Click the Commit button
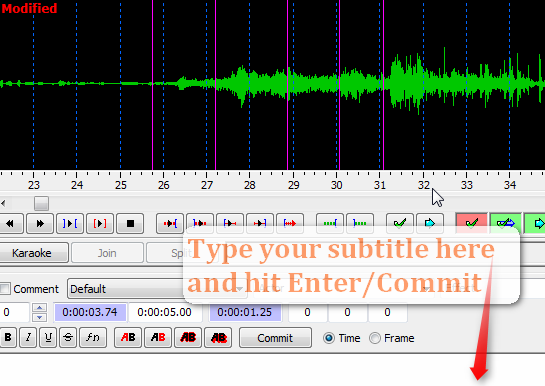Screen dimensions: 545x386 pyautogui.click(x=275, y=338)
